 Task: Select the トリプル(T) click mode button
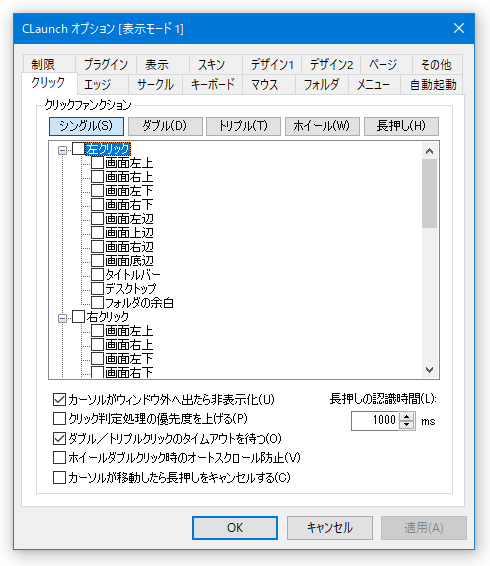[243, 126]
